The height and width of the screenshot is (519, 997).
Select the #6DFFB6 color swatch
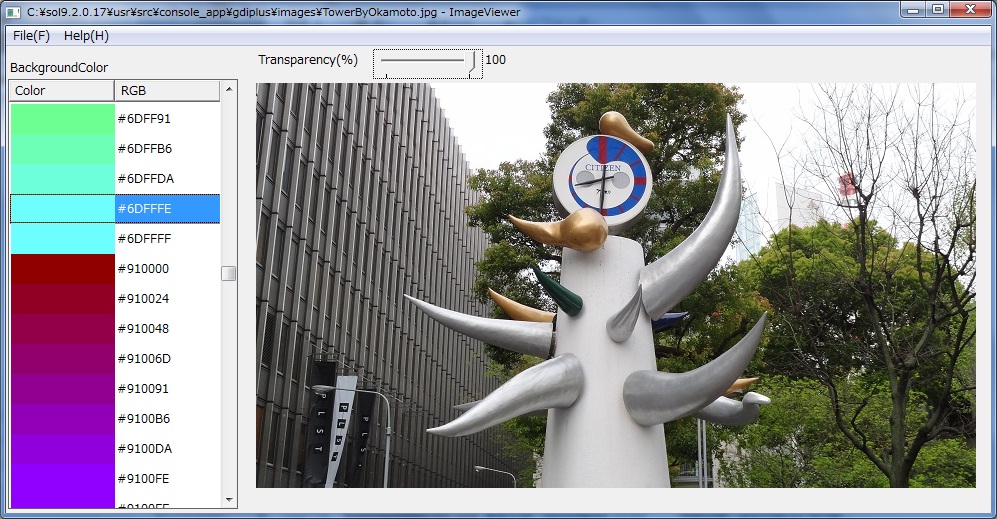tap(62, 148)
